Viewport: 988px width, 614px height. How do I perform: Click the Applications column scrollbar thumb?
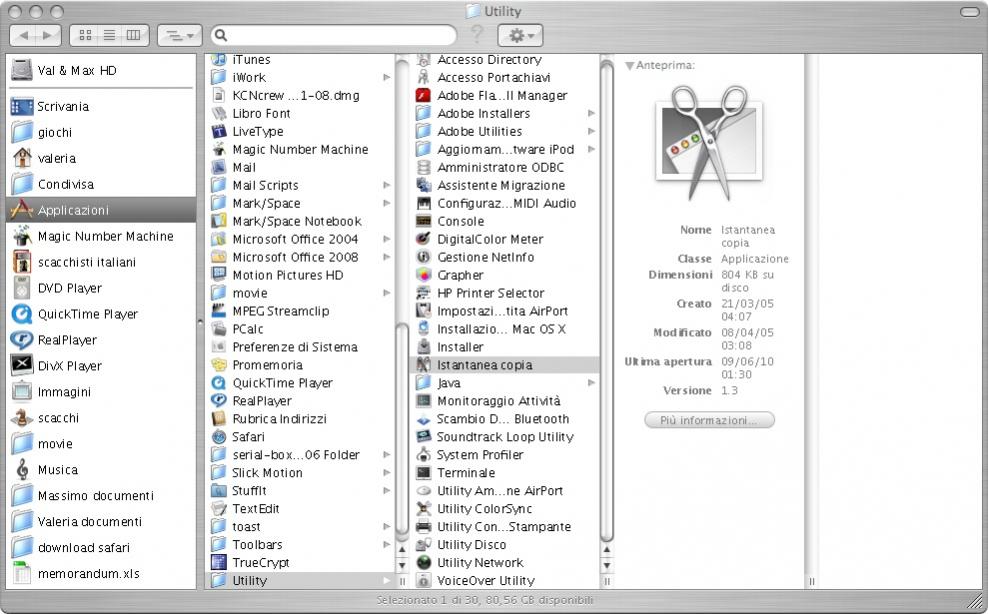402,428
